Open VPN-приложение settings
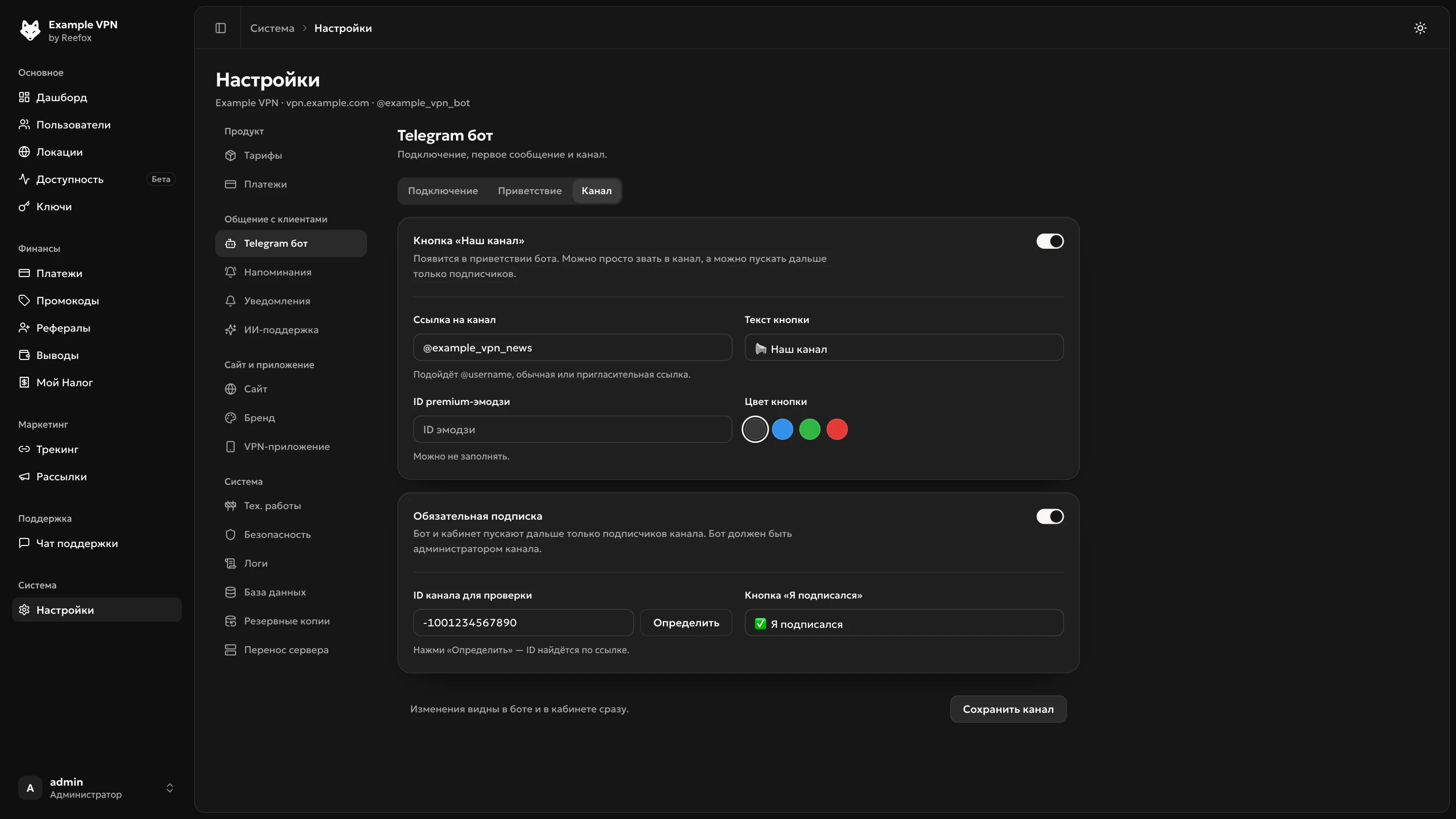 pyautogui.click(x=291, y=446)
